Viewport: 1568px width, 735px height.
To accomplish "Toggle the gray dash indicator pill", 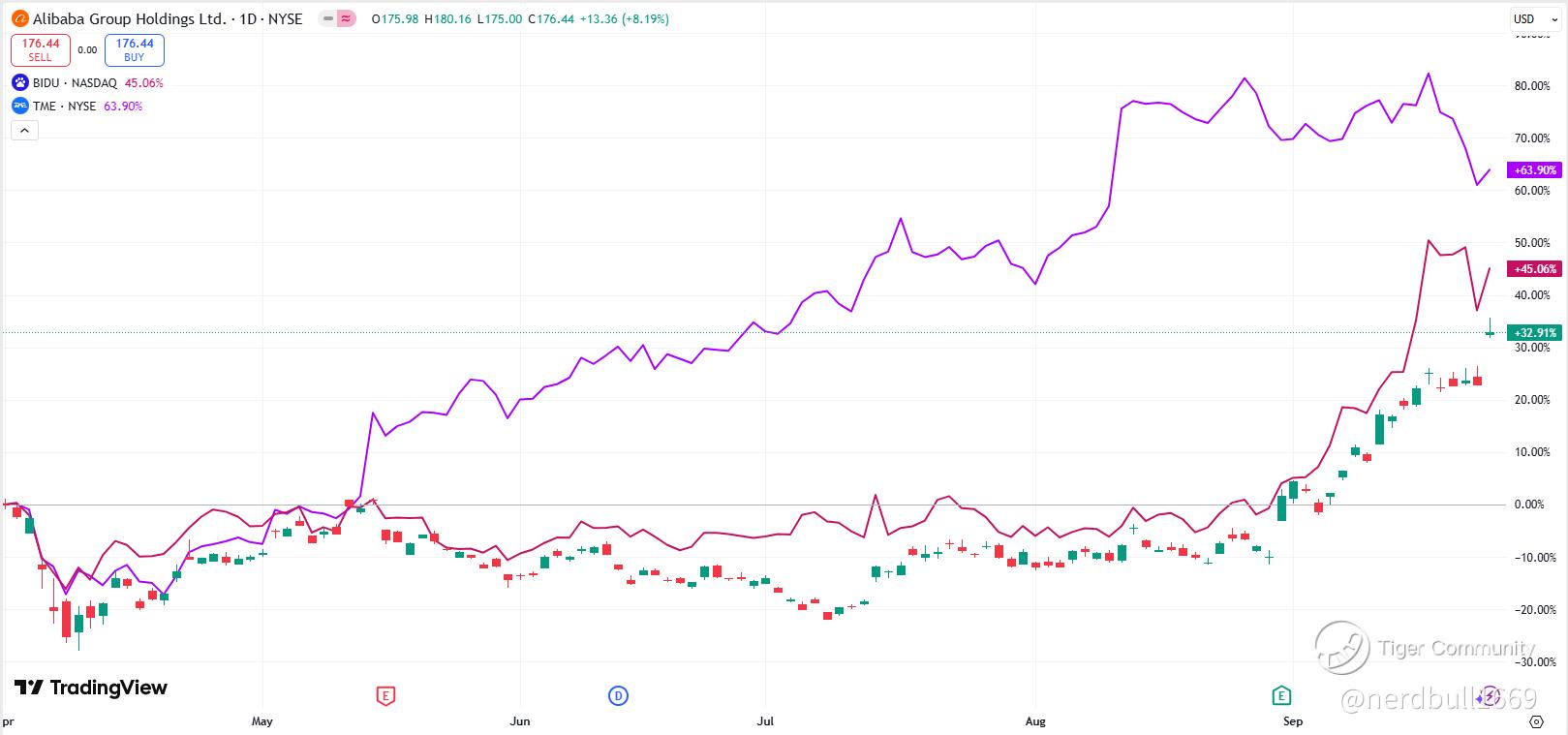I will 327,18.
